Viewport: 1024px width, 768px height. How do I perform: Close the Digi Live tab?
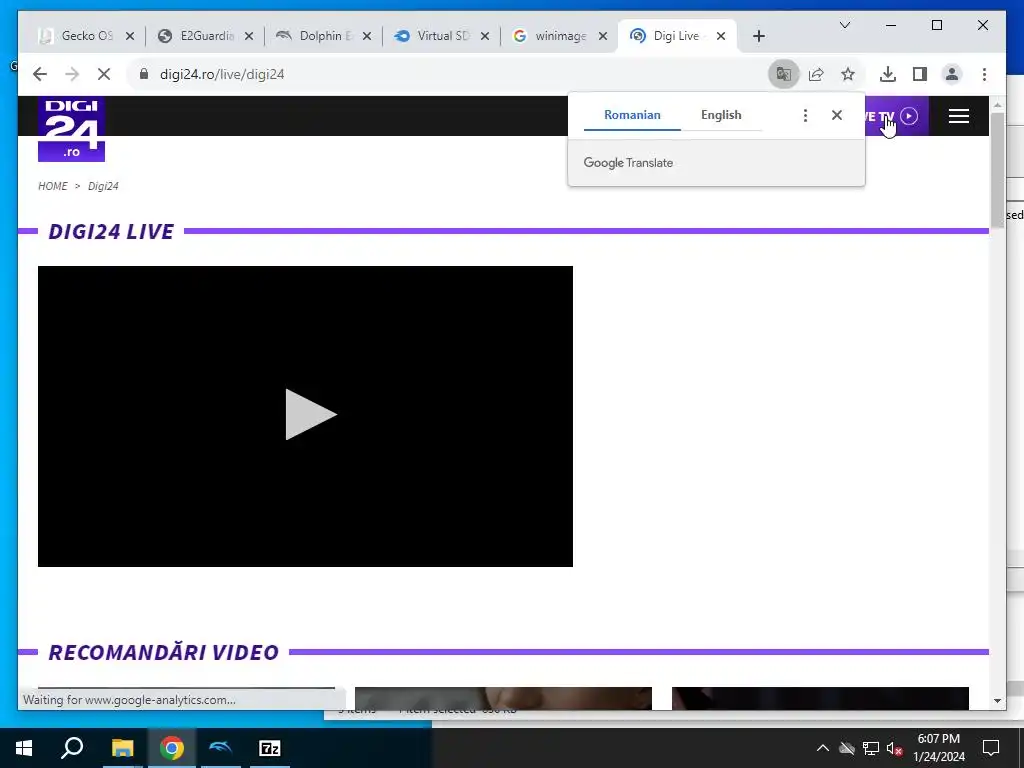click(721, 37)
